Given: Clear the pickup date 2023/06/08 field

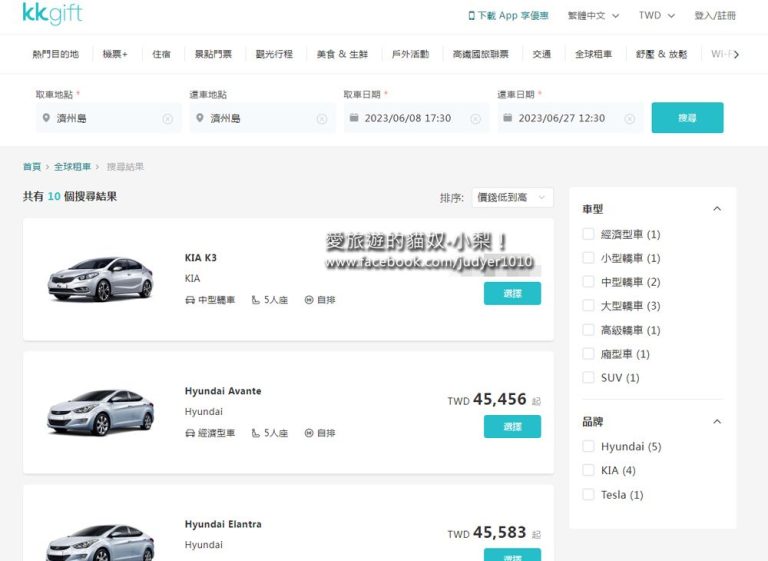Looking at the screenshot, I should 476,119.
